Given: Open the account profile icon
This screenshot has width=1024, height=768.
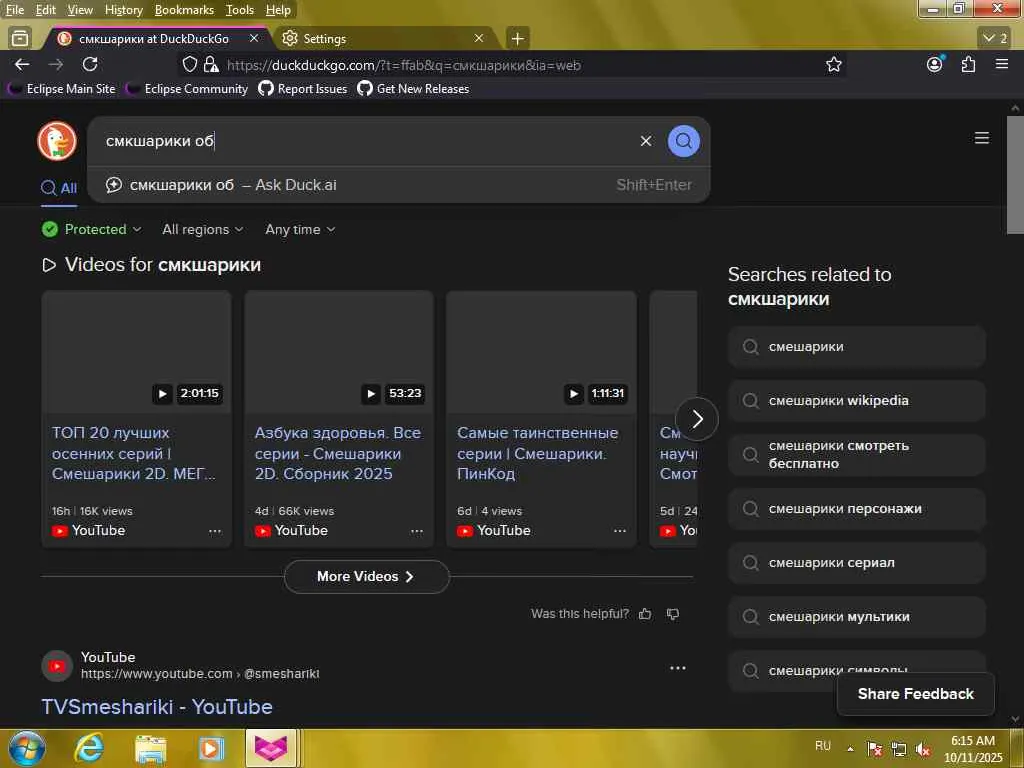Looking at the screenshot, I should click(x=935, y=64).
